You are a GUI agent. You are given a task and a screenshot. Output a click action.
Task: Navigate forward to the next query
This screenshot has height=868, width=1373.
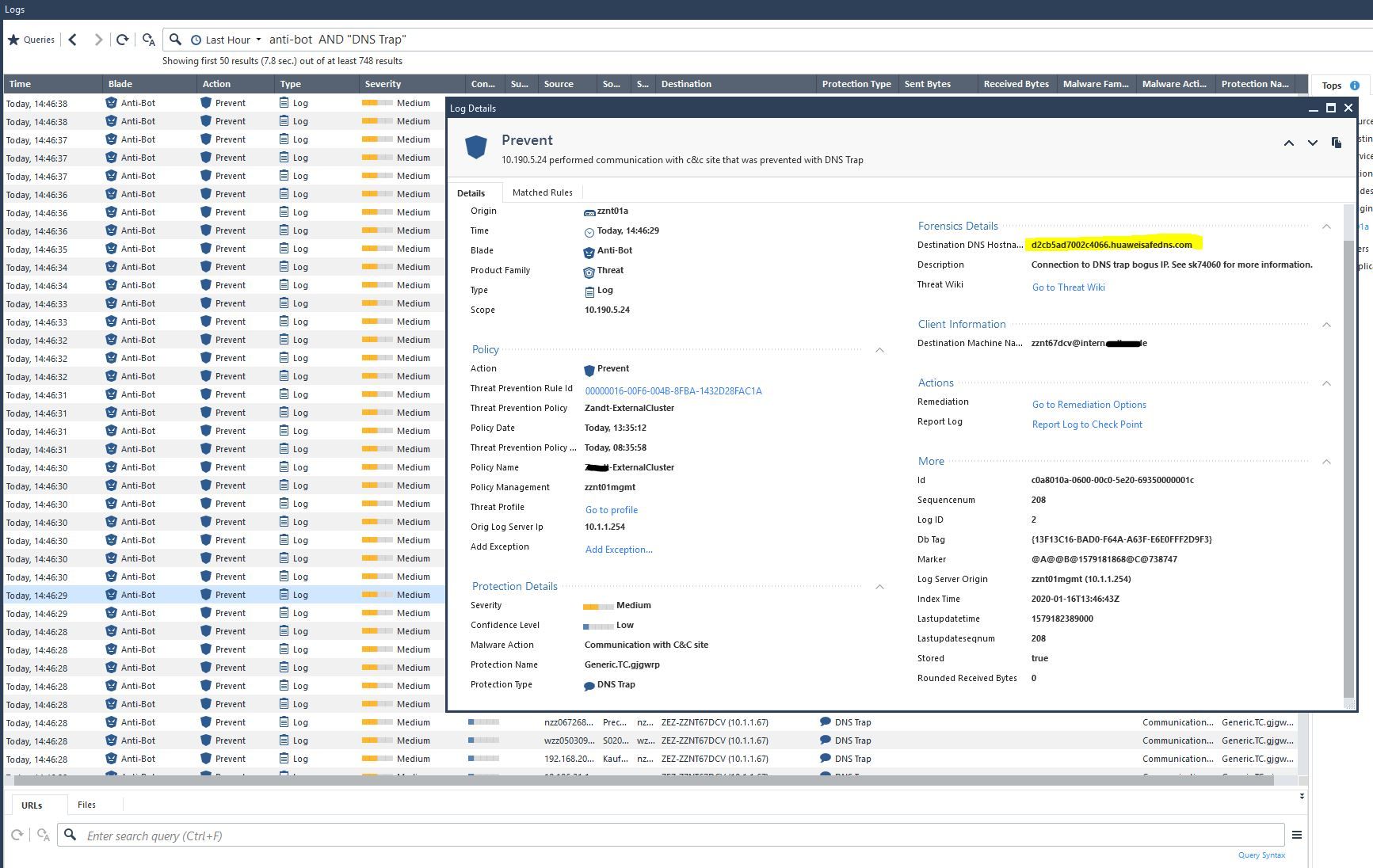(x=98, y=39)
